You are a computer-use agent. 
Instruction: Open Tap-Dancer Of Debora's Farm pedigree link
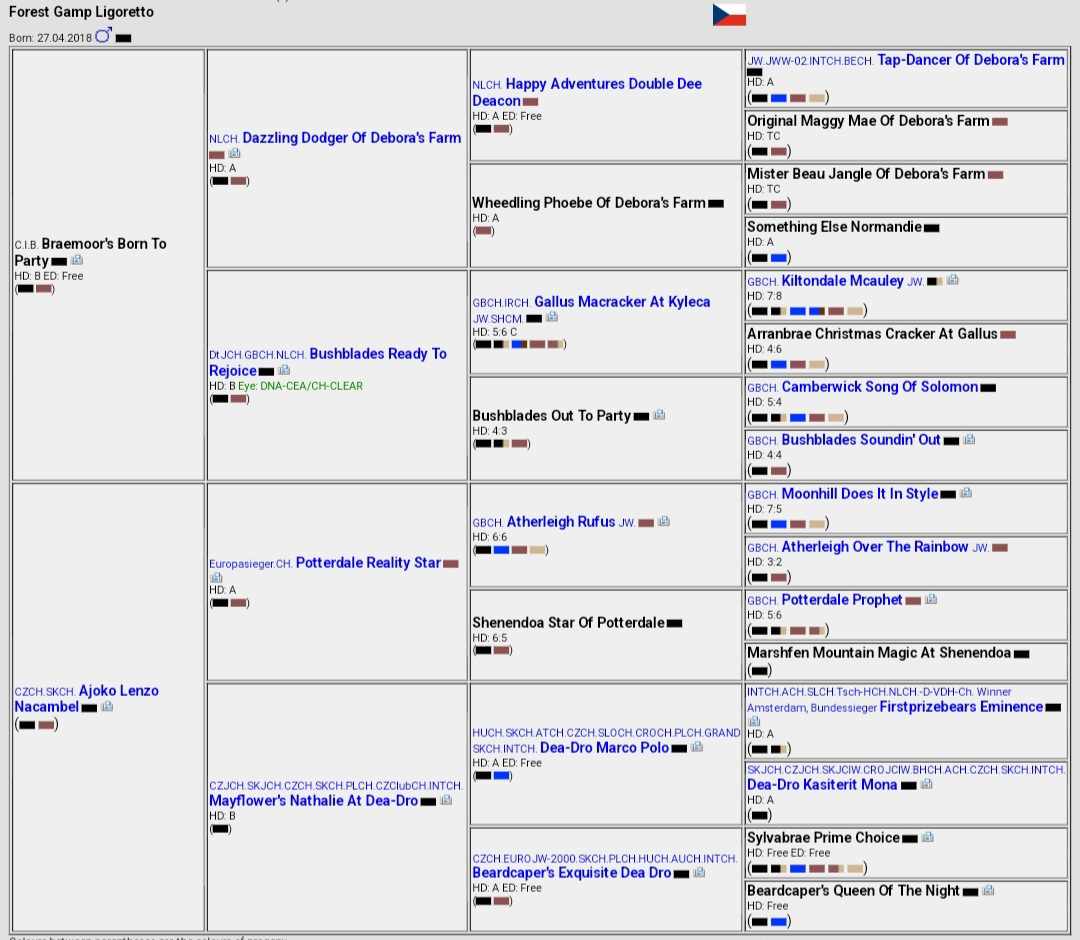coord(970,60)
